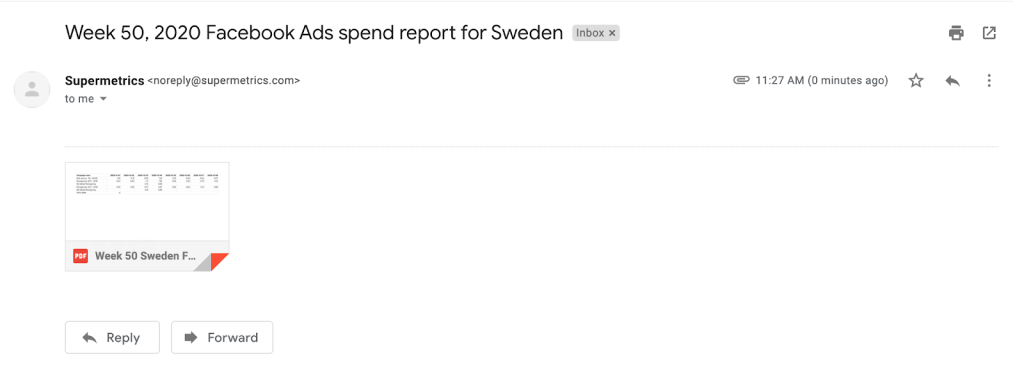This screenshot has height=384, width=1024.
Task: Print this email using the printer icon
Action: pyautogui.click(x=956, y=33)
